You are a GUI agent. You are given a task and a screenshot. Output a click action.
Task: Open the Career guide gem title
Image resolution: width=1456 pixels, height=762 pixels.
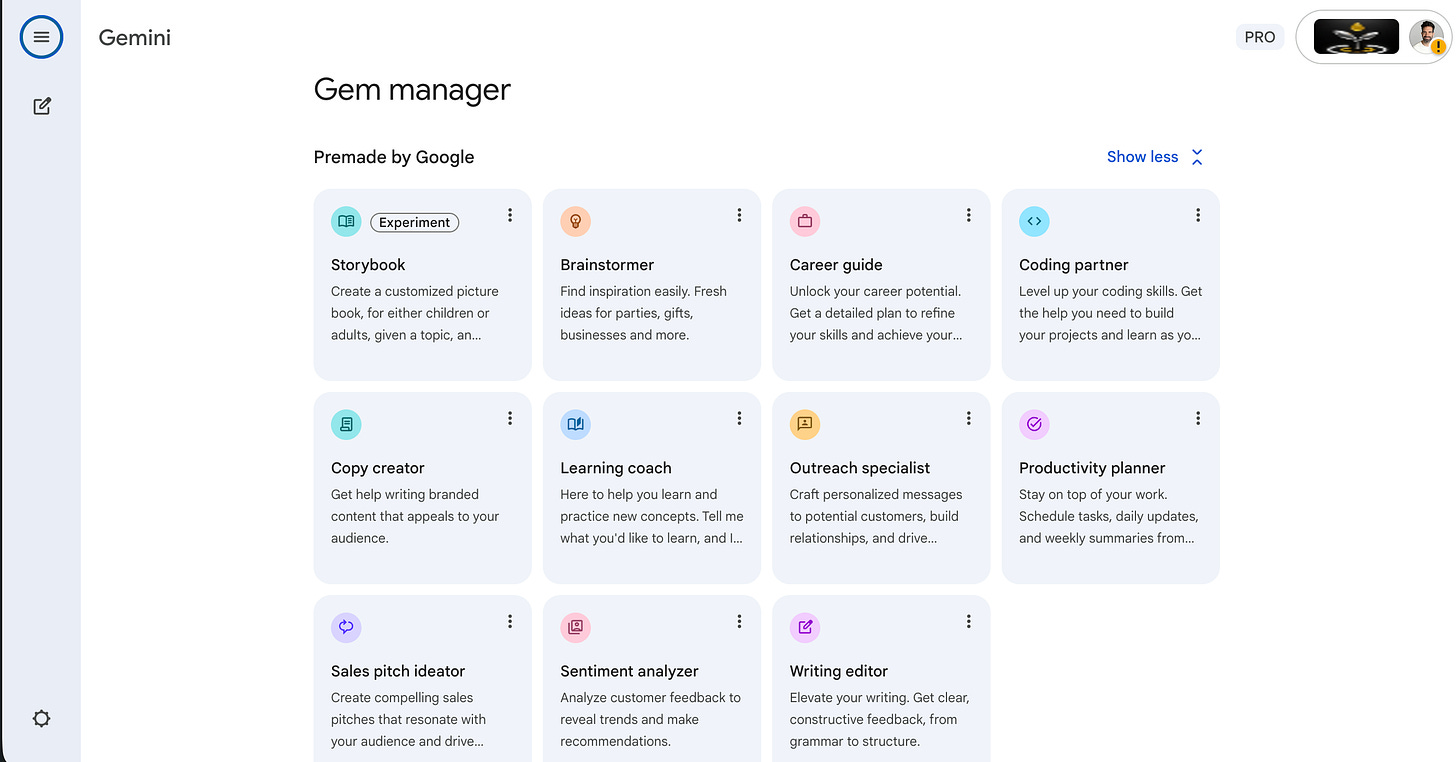pos(836,265)
